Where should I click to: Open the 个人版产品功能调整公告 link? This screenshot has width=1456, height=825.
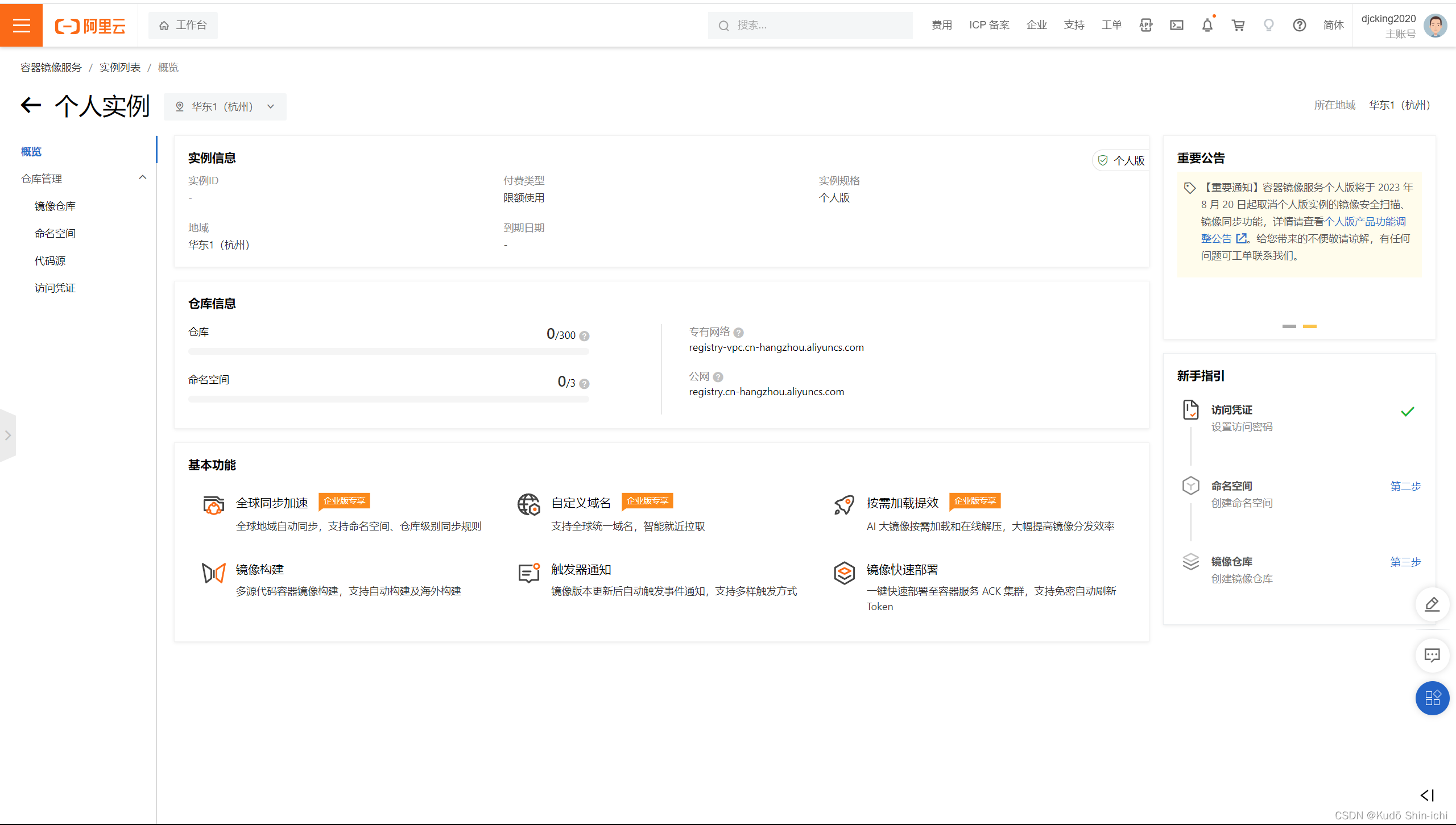click(x=1365, y=222)
